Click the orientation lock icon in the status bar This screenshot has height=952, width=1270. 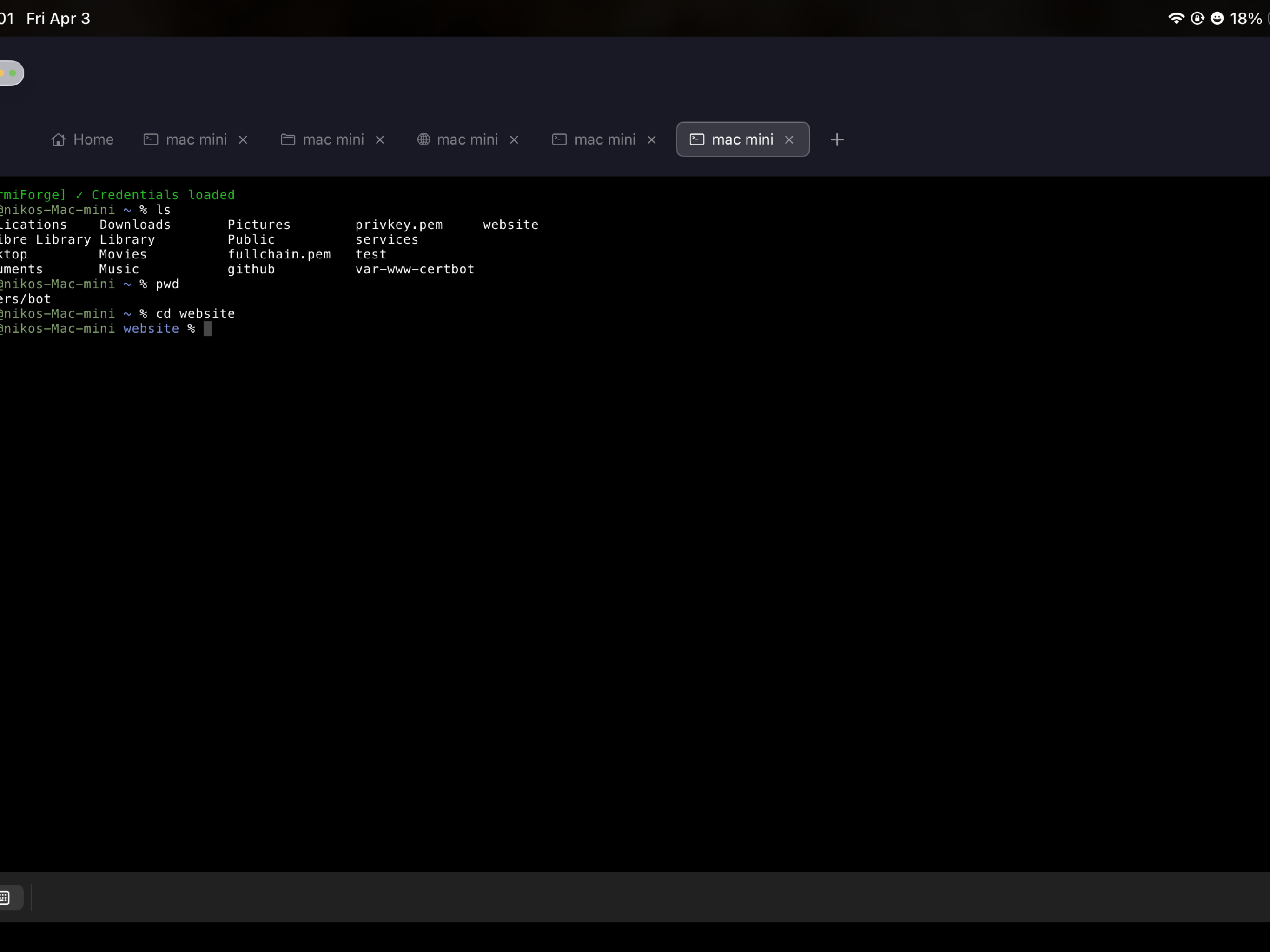point(1197,18)
